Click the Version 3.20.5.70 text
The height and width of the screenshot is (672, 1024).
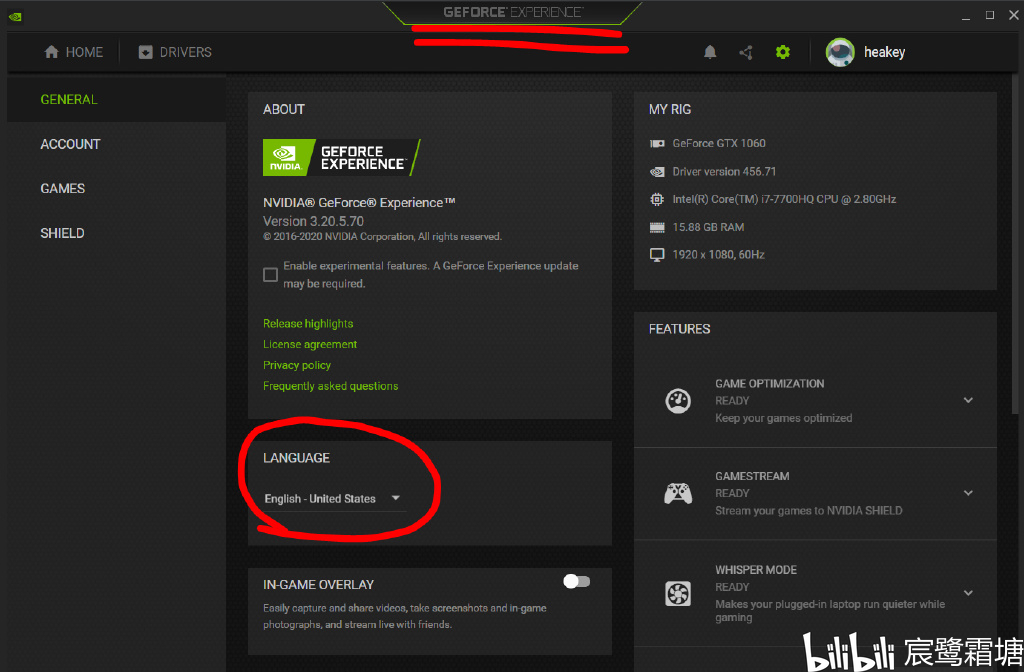(x=313, y=221)
